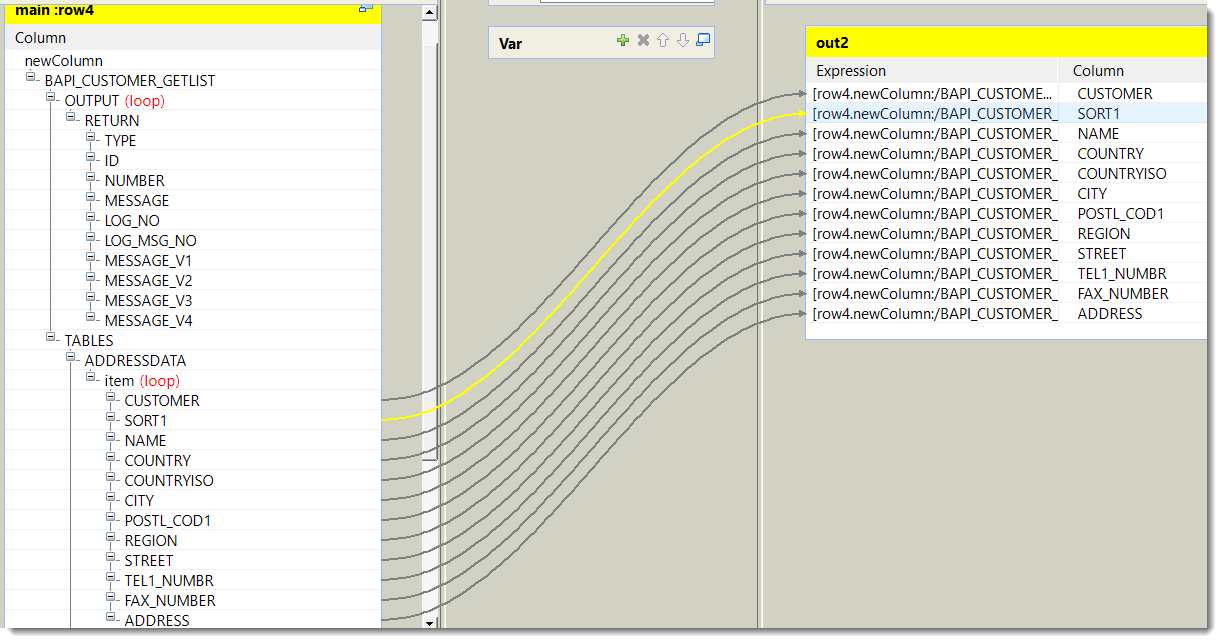Select CITY in the input tree
The image size is (1222, 643).
(139, 500)
